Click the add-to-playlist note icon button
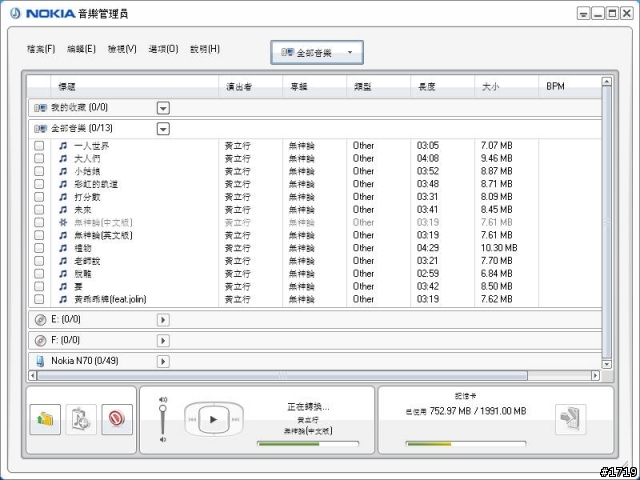This screenshot has height=480, width=640. [x=81, y=419]
